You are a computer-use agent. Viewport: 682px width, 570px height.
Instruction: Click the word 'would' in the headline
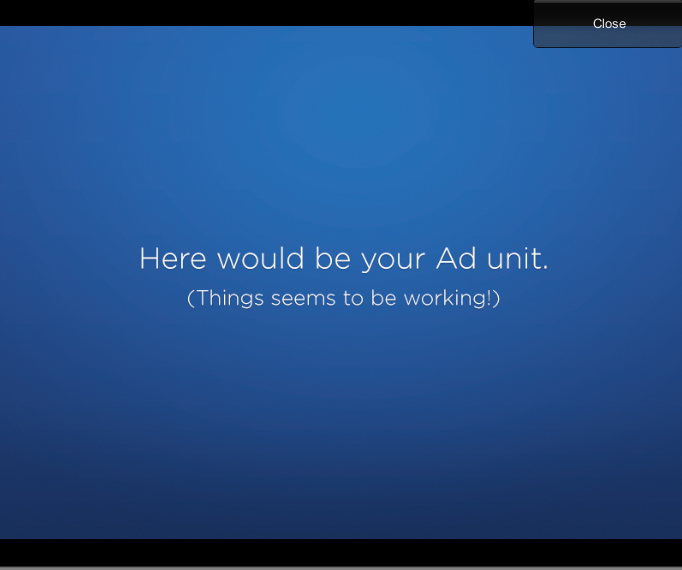click(x=260, y=259)
